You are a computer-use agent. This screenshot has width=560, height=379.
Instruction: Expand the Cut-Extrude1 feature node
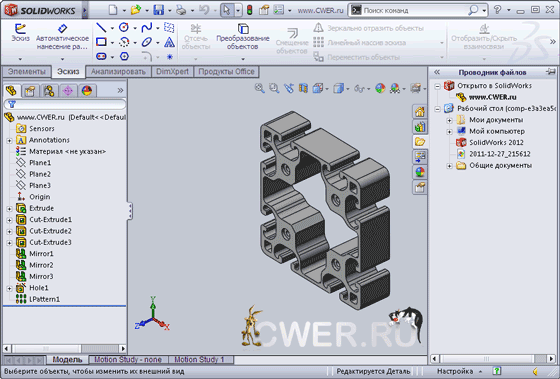9,220
